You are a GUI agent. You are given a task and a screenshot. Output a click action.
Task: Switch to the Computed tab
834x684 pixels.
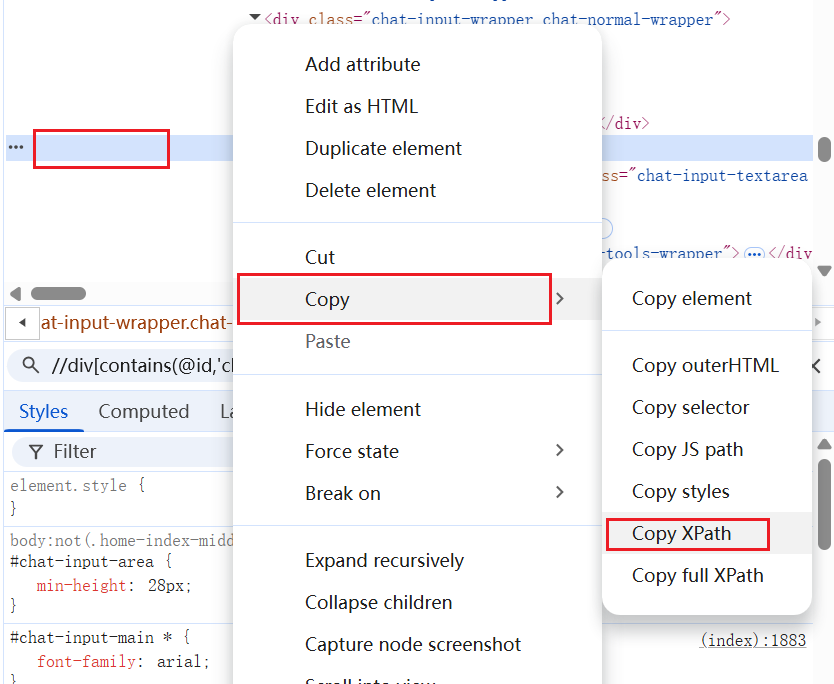point(144,411)
